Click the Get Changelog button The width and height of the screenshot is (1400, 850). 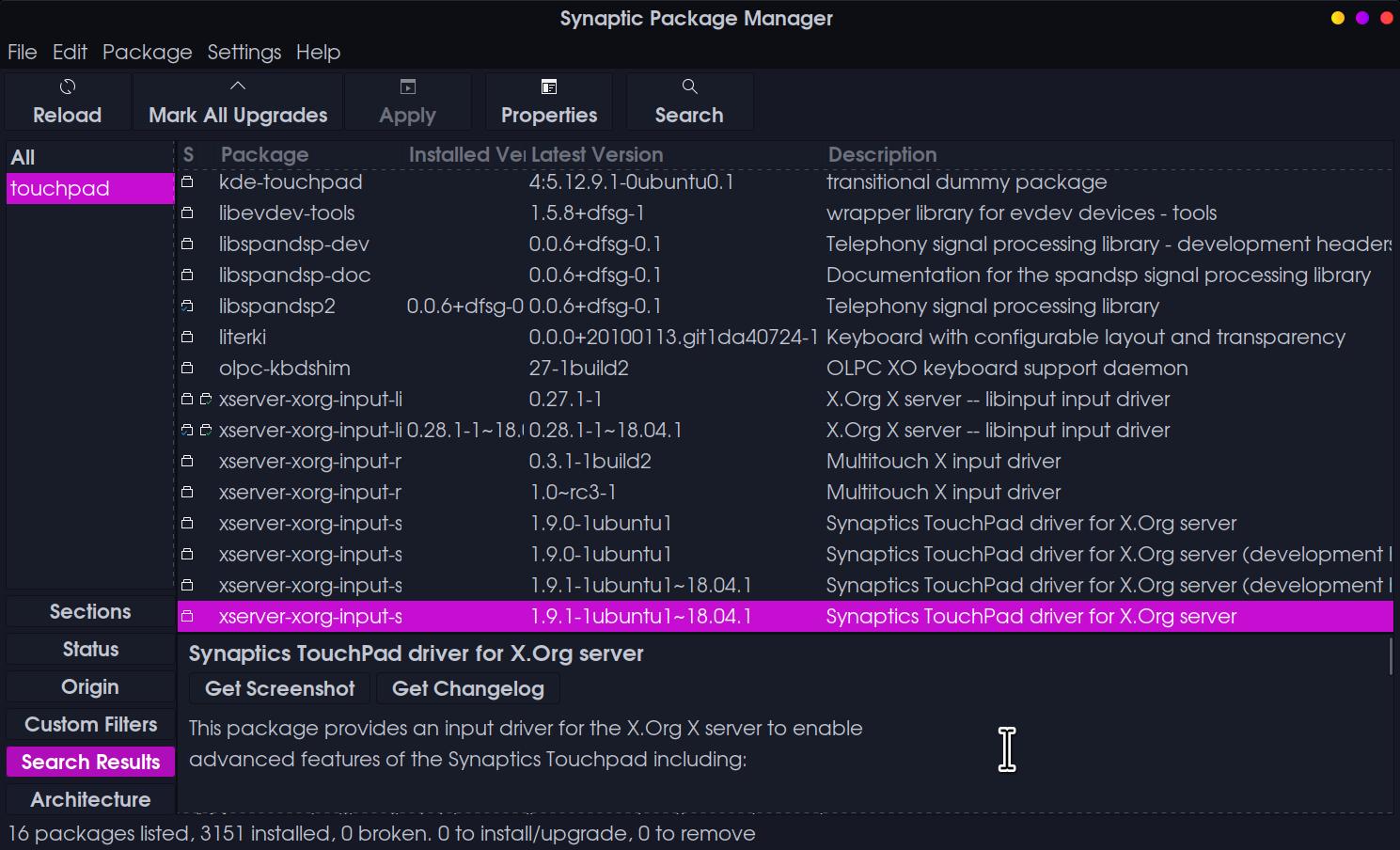pyautogui.click(x=467, y=688)
